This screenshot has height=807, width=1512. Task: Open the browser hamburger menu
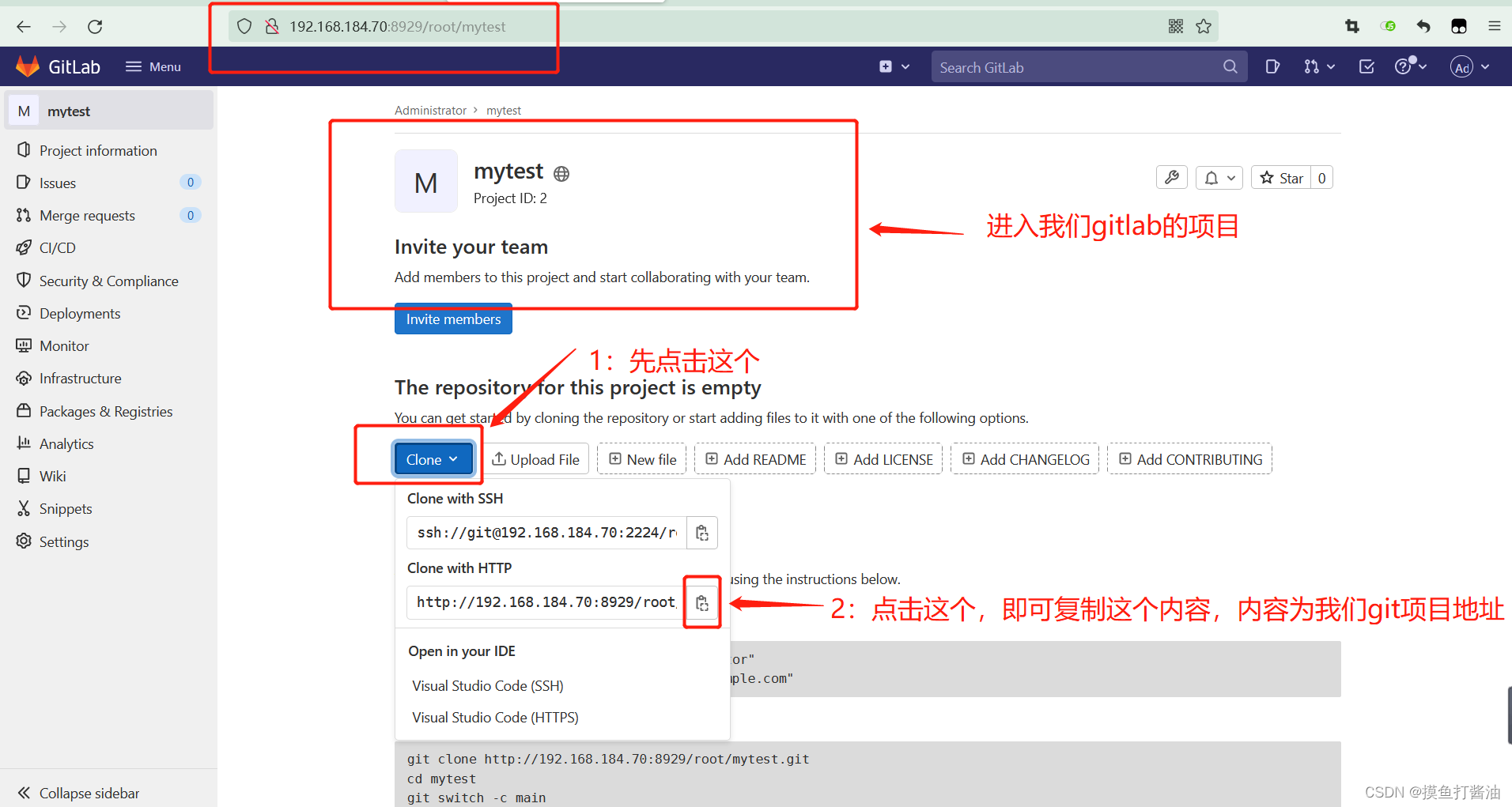point(1495,27)
